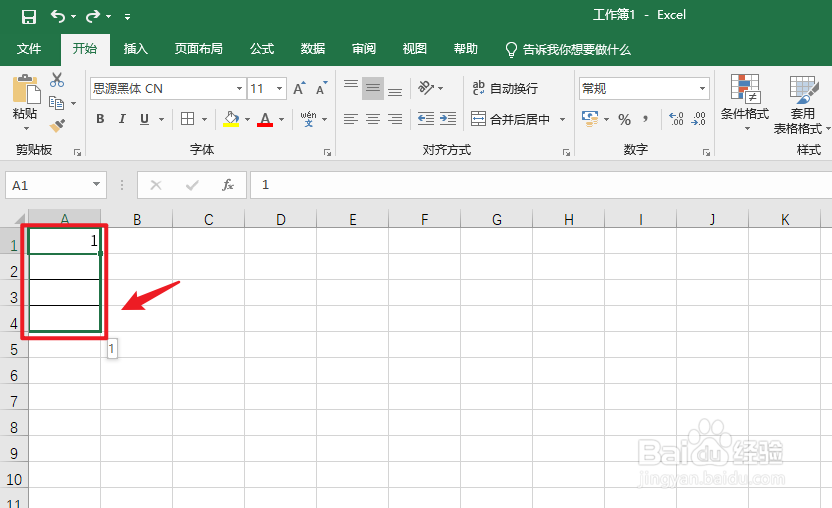
Task: Switch to the 插入 tab
Action: click(x=135, y=49)
